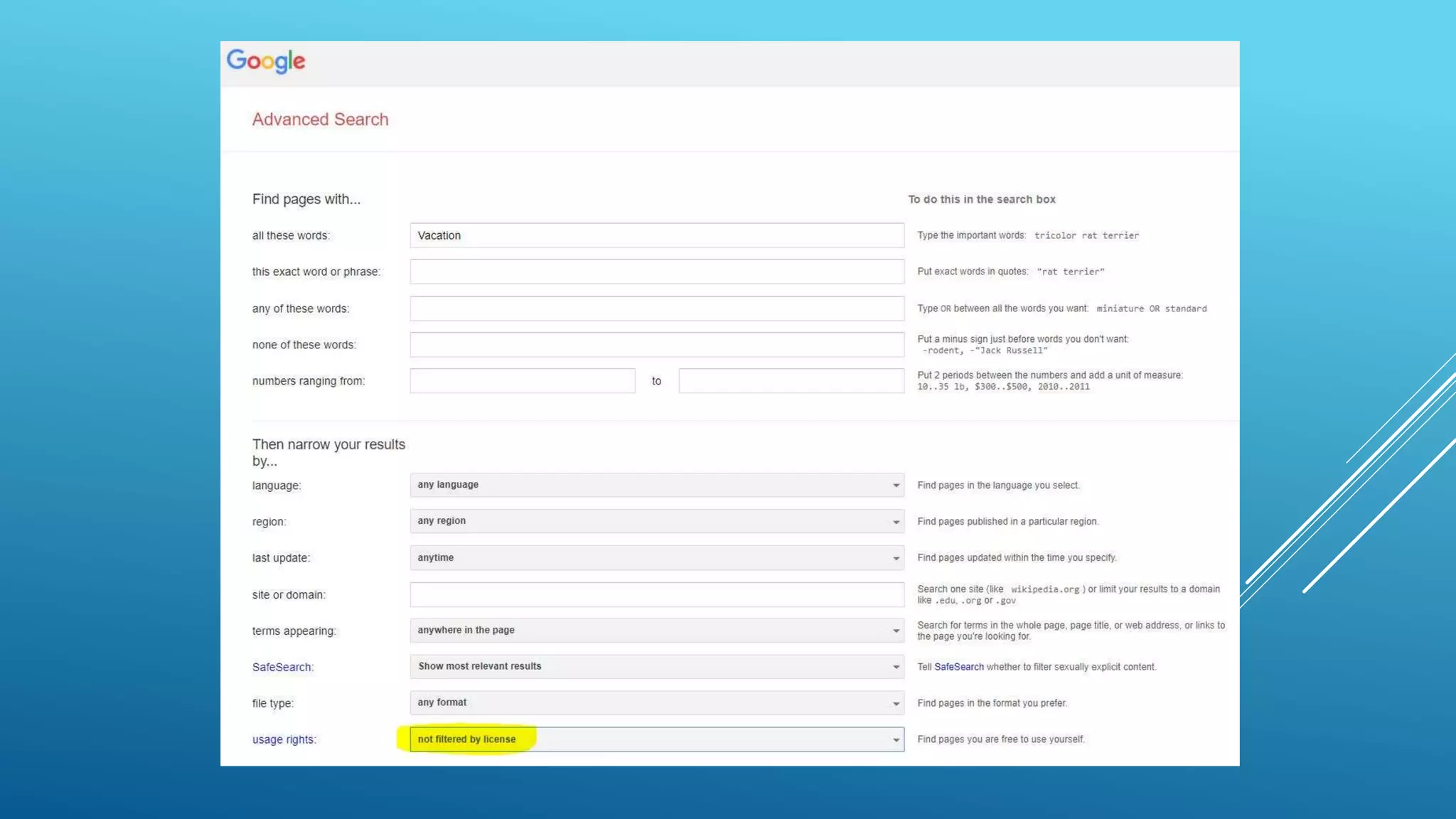Screen dimensions: 1456x819
Task: Click the numbers ranging 'to' field
Action: pyautogui.click(x=791, y=381)
